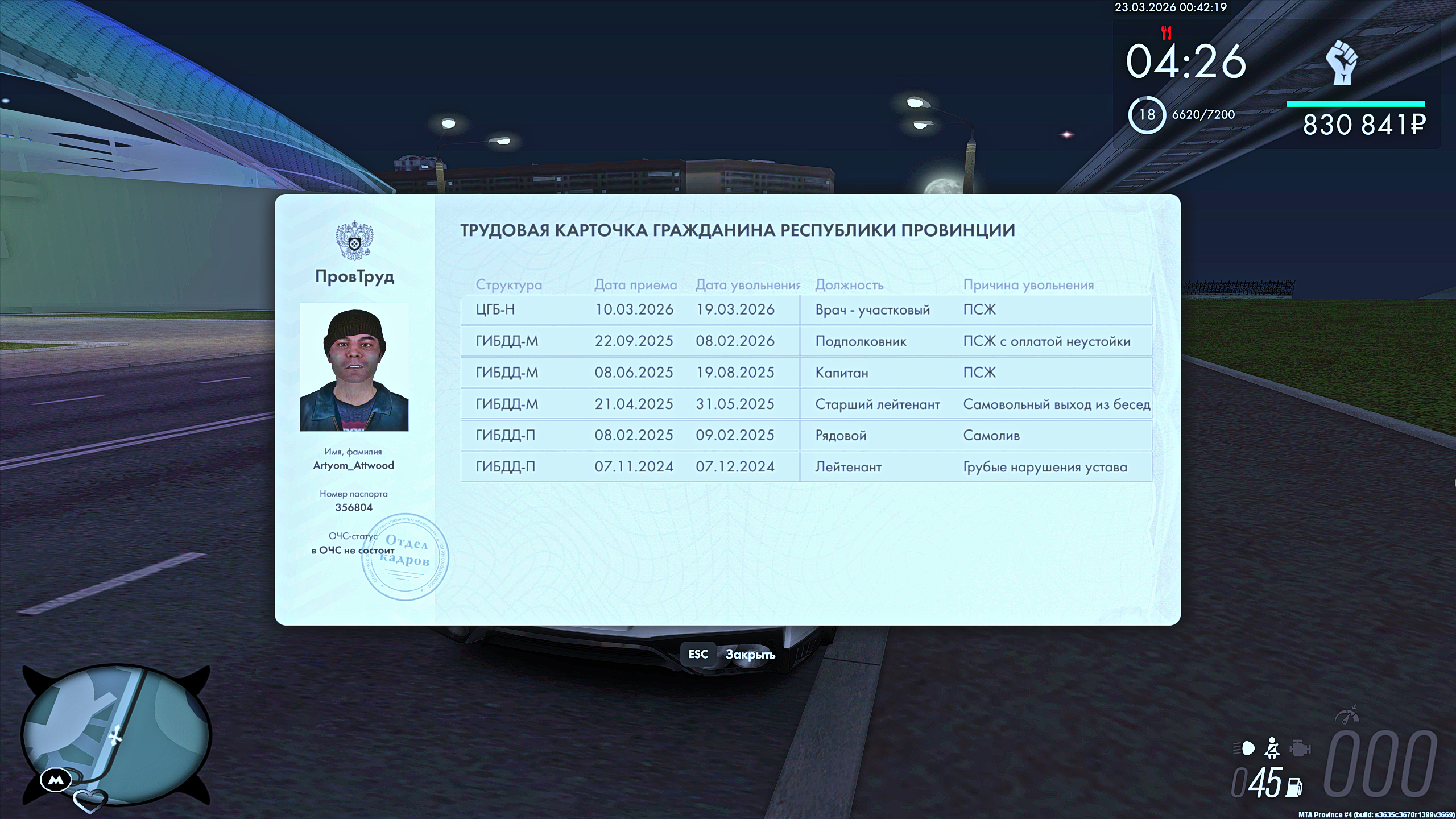The height and width of the screenshot is (819, 1456).
Task: Click the seatbelt indicator icon
Action: (x=1272, y=748)
